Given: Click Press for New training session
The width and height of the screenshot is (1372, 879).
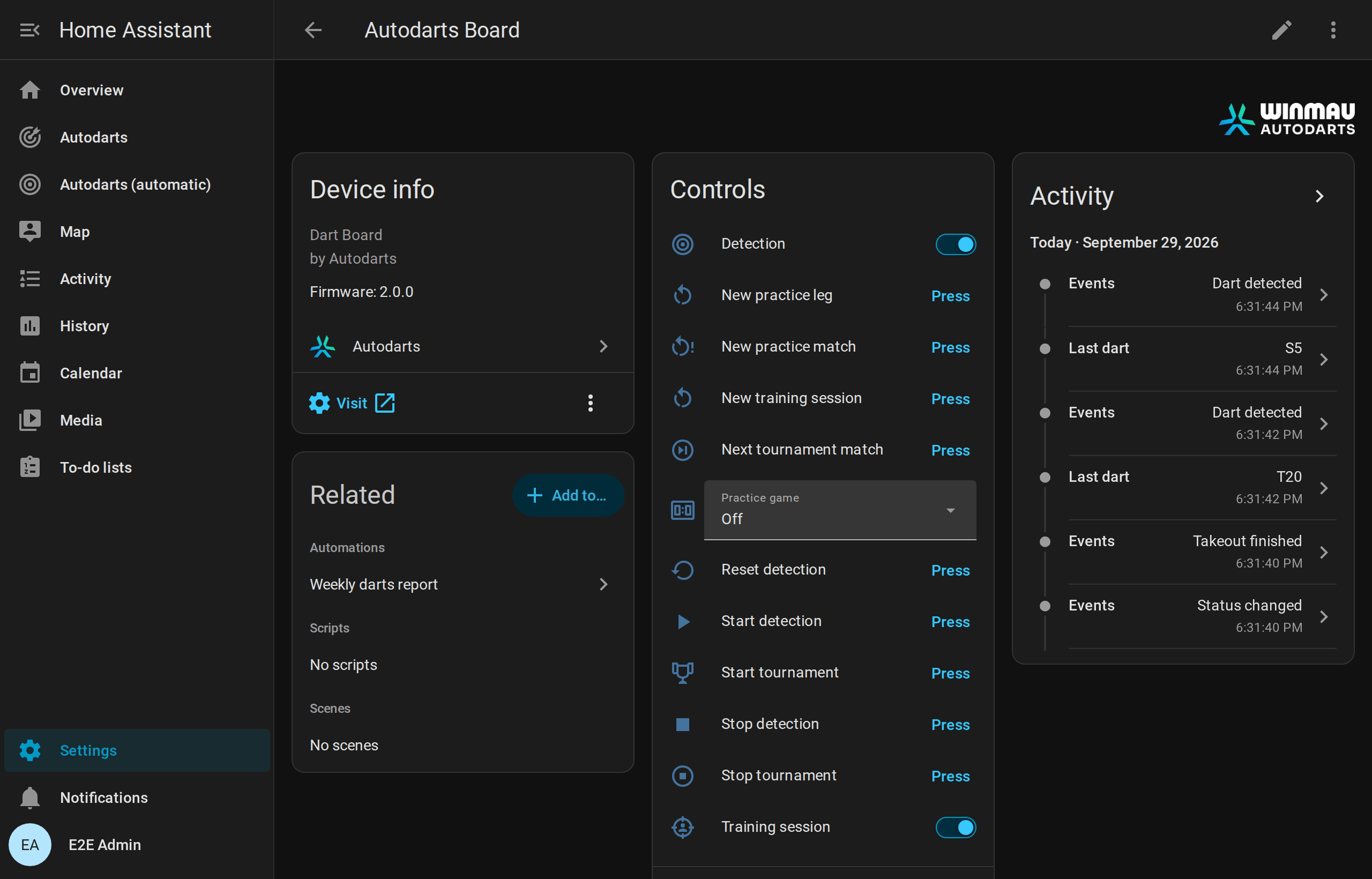Looking at the screenshot, I should [950, 398].
